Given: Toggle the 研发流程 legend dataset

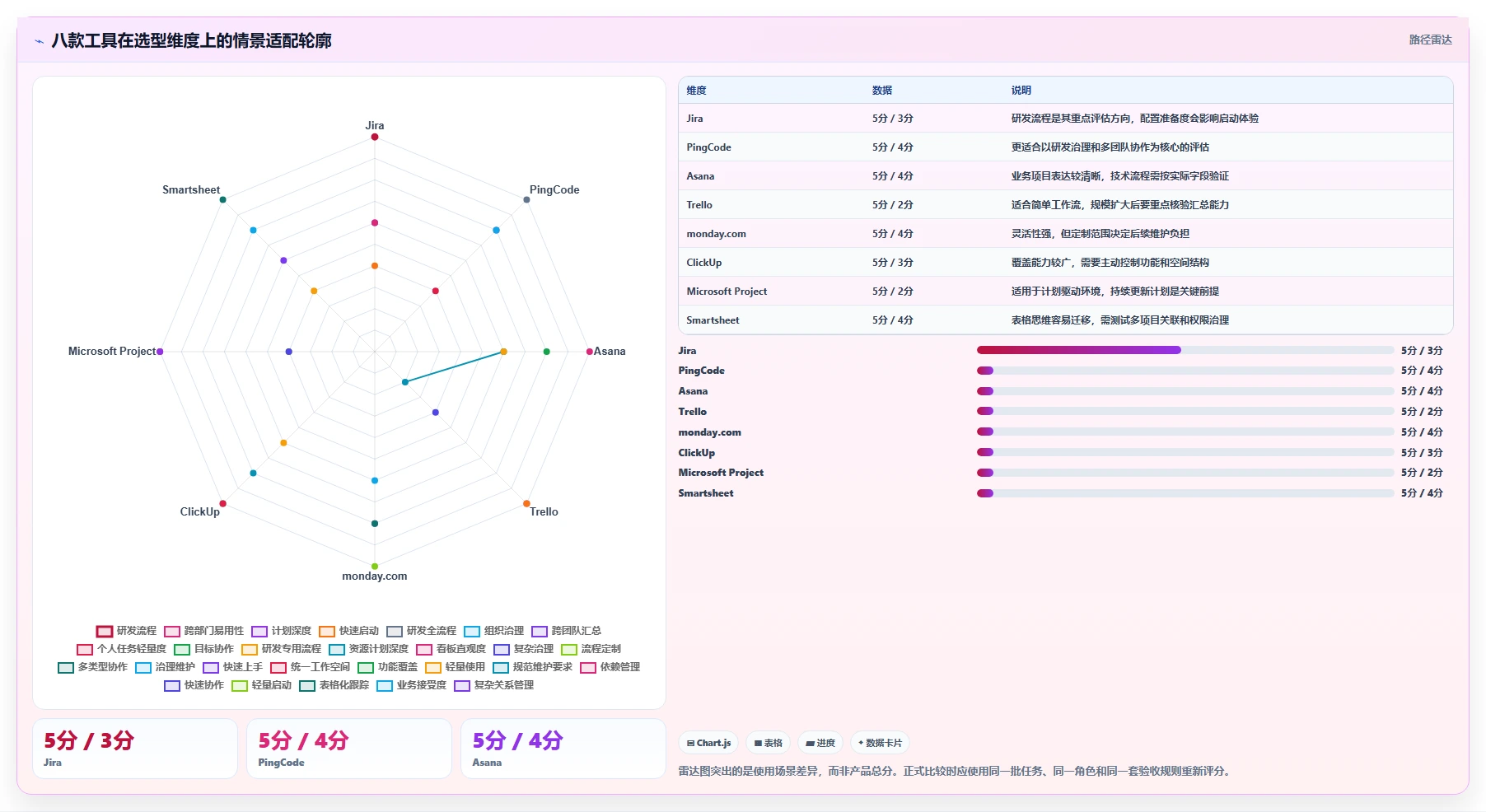Looking at the screenshot, I should coord(126,631).
